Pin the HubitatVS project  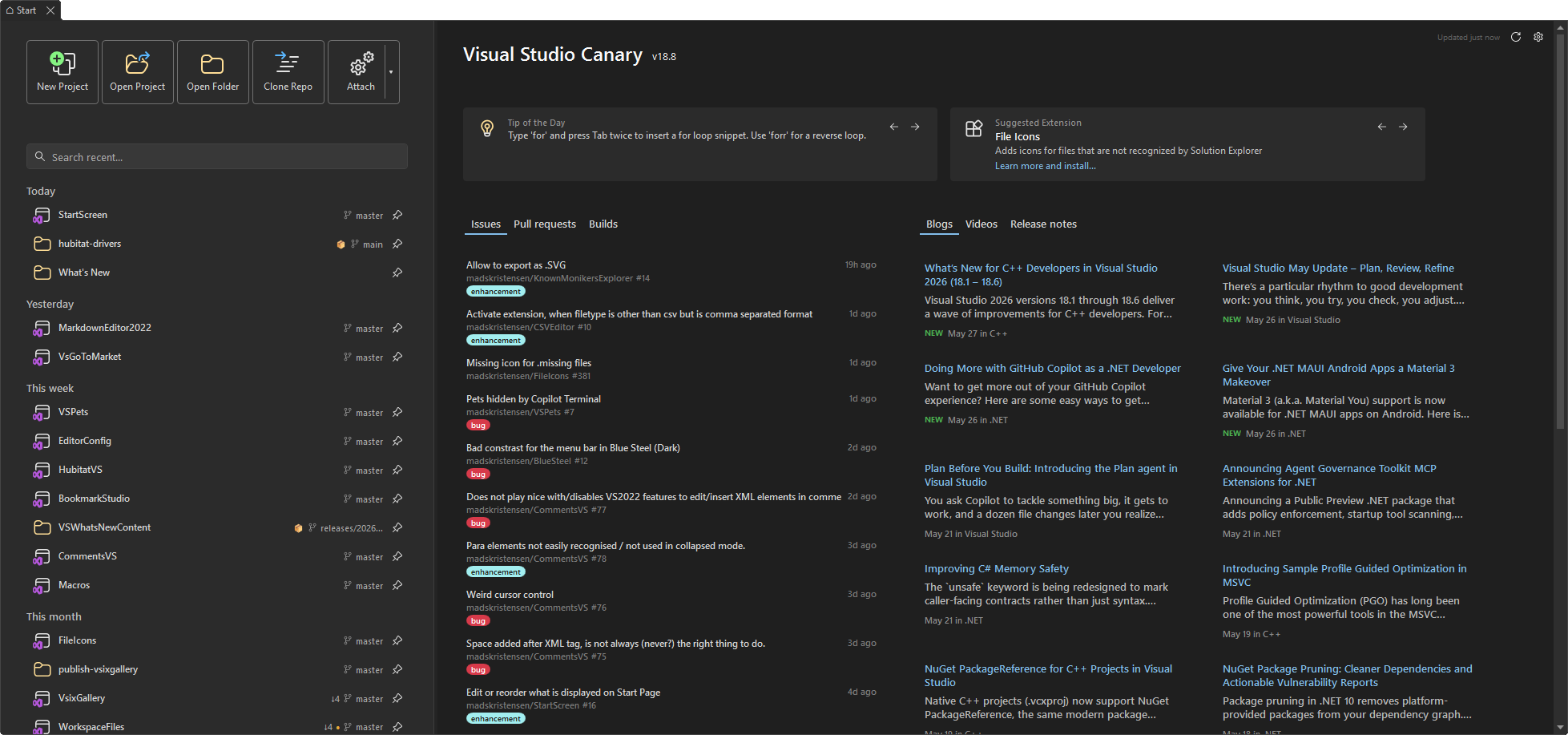pos(397,470)
